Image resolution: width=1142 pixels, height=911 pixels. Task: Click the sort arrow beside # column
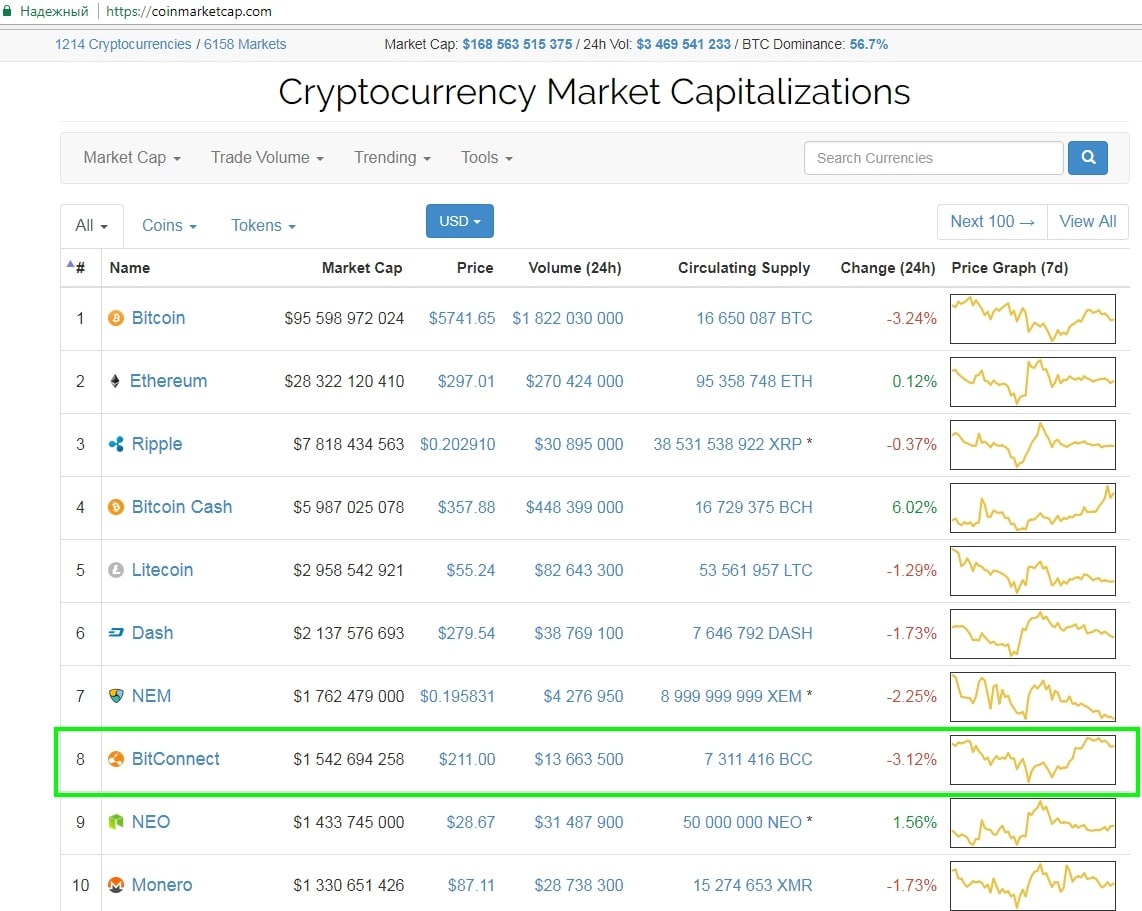71,264
